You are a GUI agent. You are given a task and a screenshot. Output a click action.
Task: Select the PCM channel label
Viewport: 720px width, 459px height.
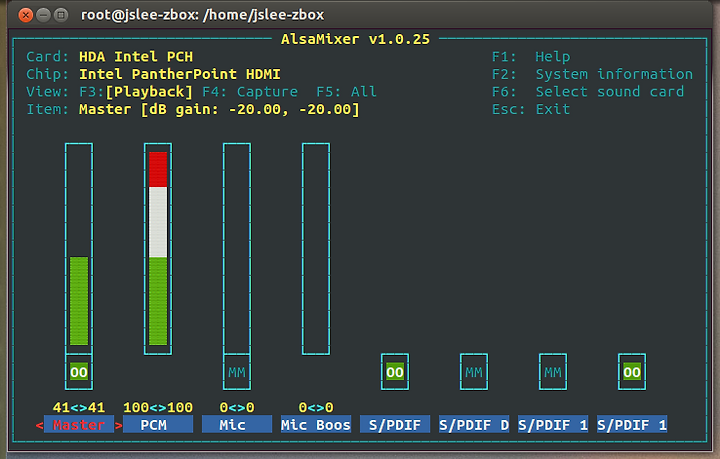click(x=158, y=425)
